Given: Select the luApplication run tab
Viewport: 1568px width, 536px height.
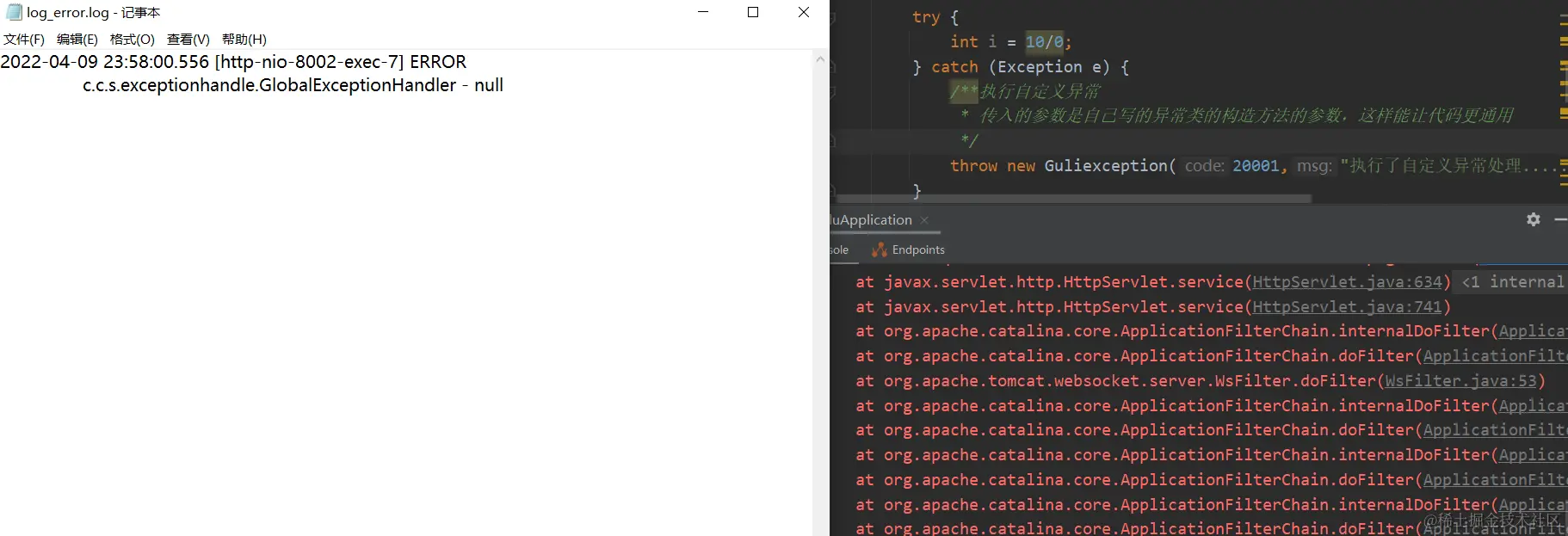Looking at the screenshot, I should click(871, 220).
